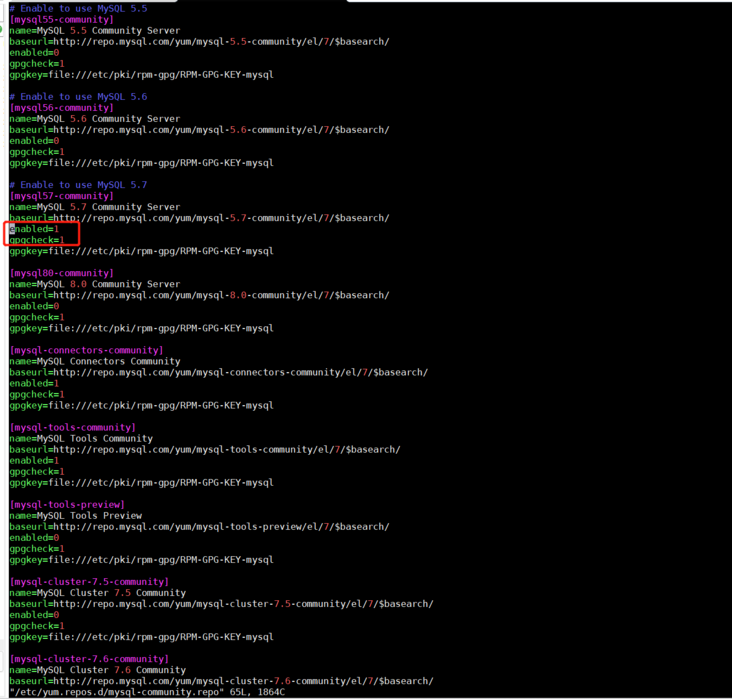The height and width of the screenshot is (699, 732).
Task: Click the [mysql-tools-community] section header
Action: [73, 427]
